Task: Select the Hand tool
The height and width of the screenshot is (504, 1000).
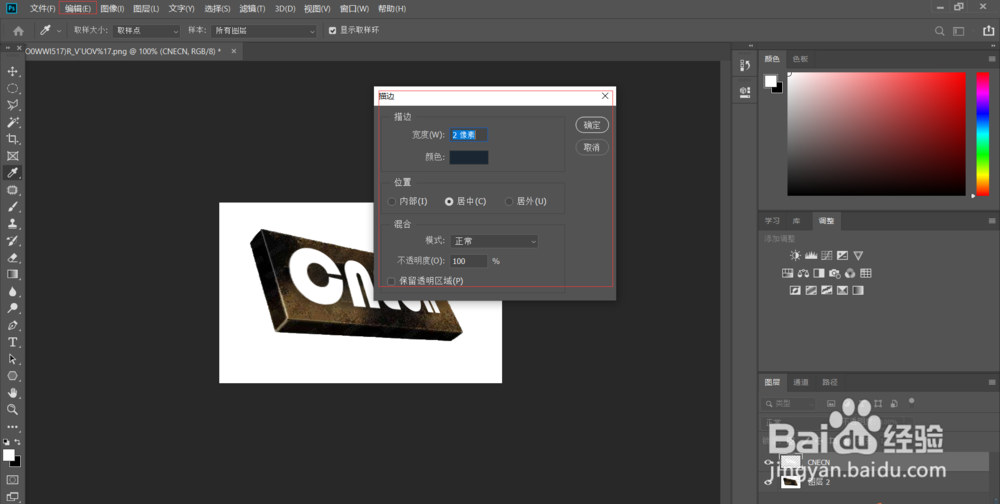Action: [x=12, y=392]
